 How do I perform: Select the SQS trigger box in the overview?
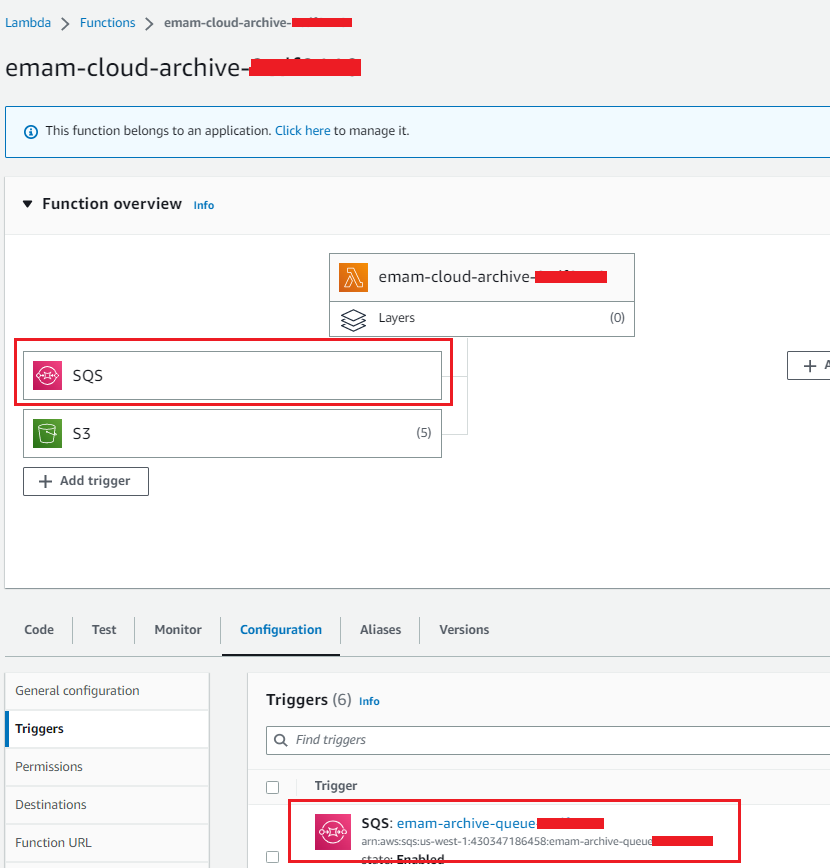click(233, 375)
